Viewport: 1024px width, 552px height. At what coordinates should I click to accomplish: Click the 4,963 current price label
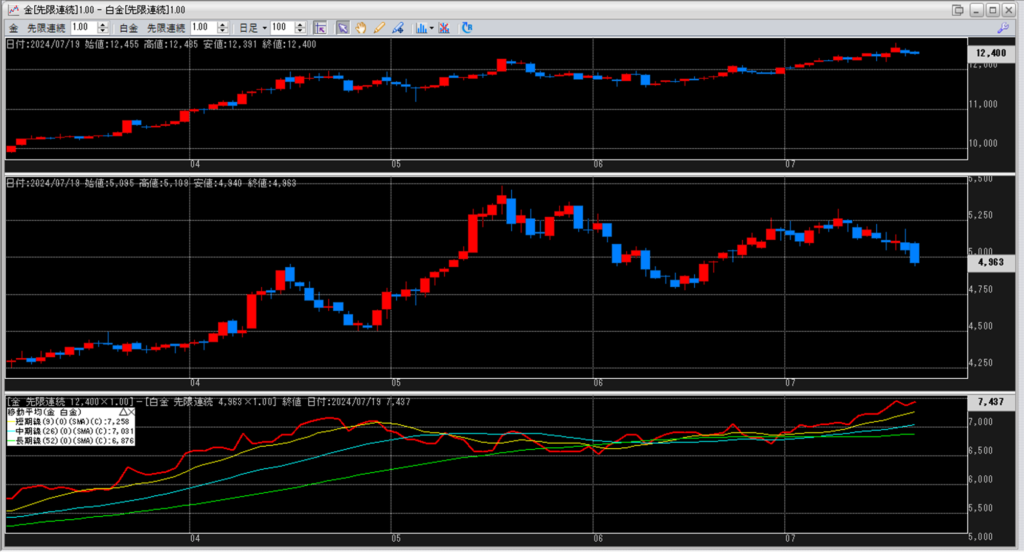click(991, 262)
